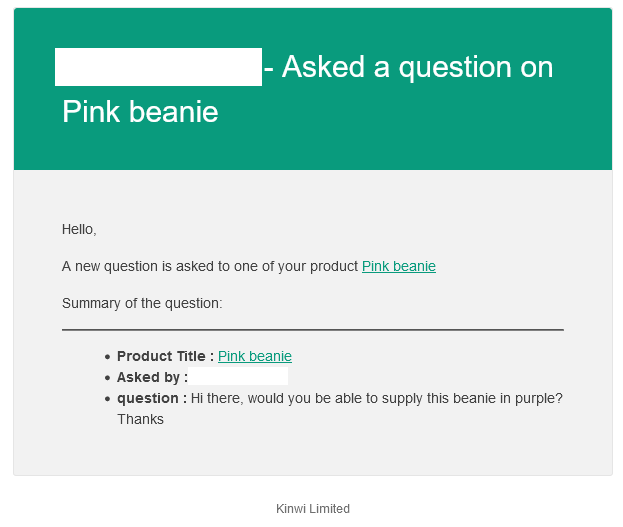Click the "Hello," greeting text

[x=79, y=229]
